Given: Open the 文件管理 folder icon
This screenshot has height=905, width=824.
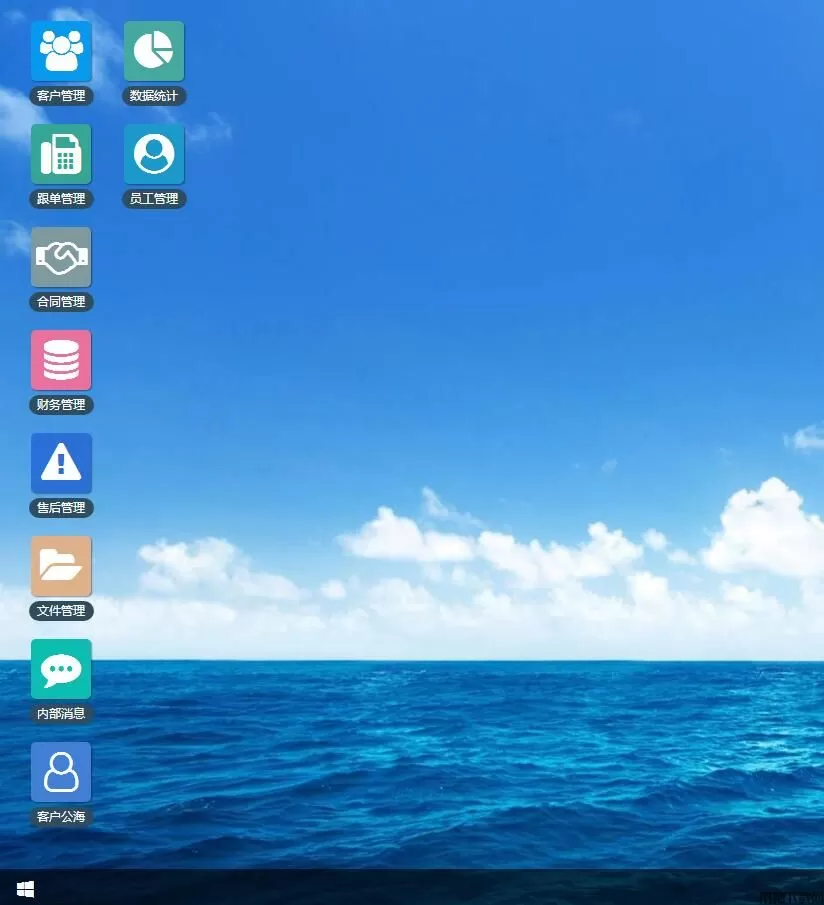Looking at the screenshot, I should [x=61, y=566].
